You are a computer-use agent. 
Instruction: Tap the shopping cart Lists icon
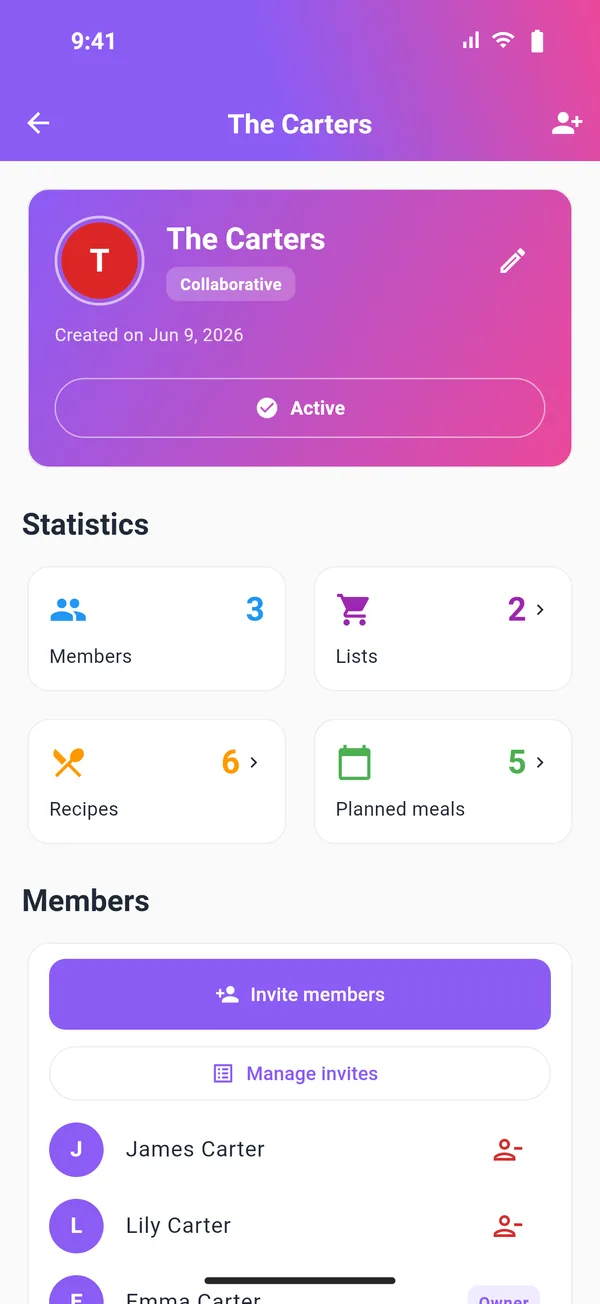[353, 609]
